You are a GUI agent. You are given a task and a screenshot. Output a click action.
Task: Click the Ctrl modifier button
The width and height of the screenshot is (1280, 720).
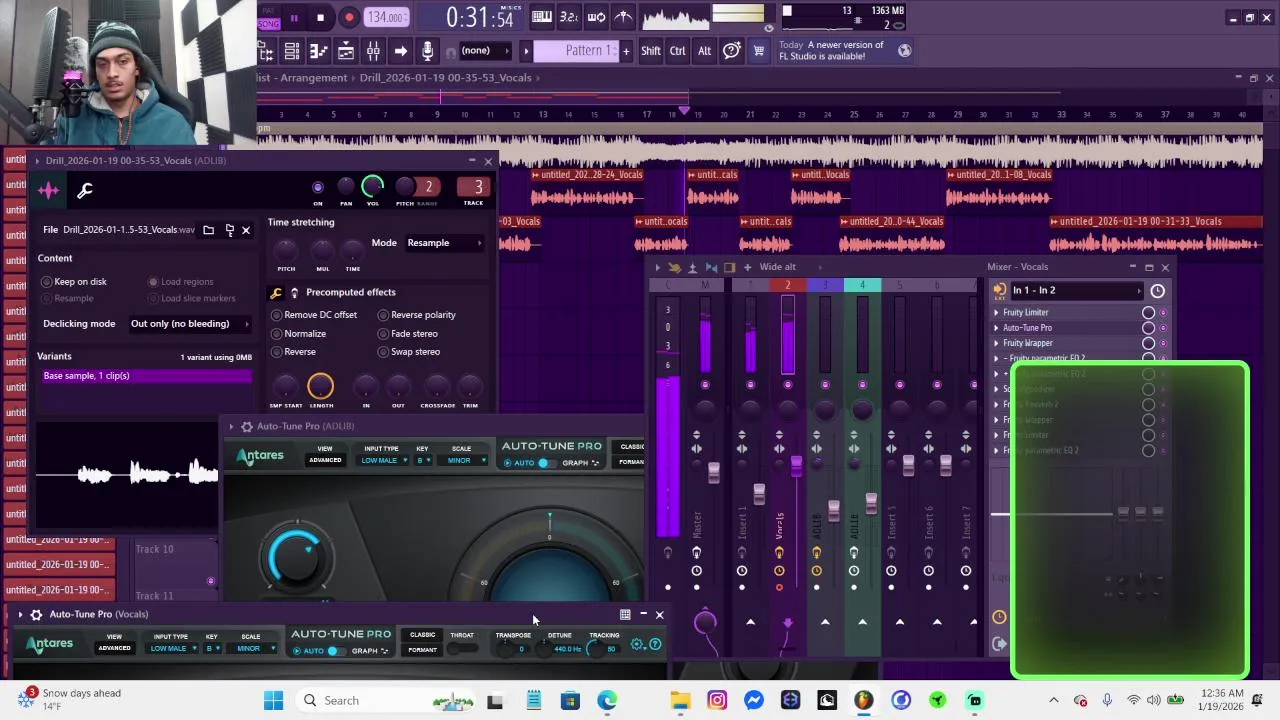tap(678, 51)
